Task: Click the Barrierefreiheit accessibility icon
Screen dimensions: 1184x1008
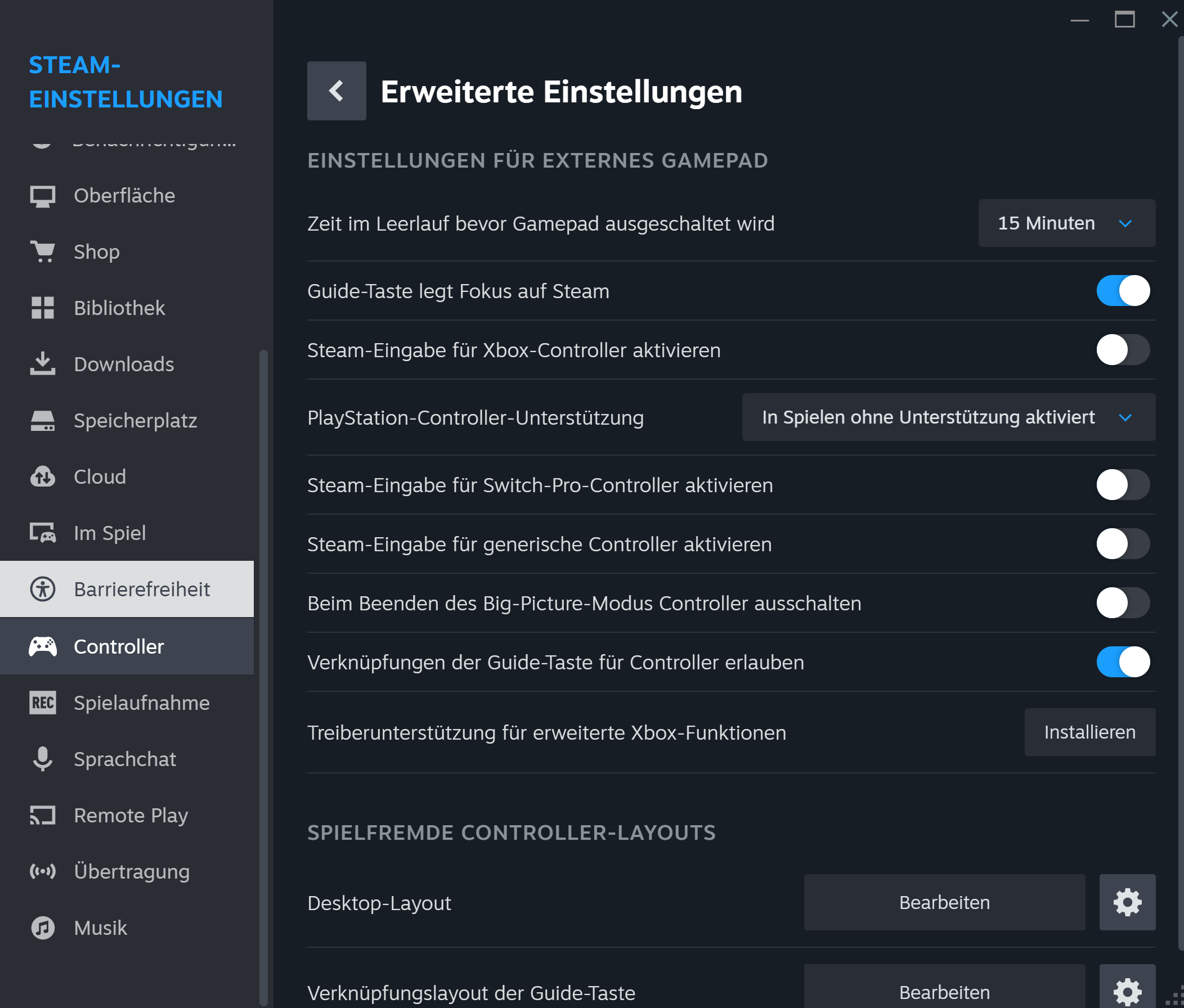Action: coord(43,589)
